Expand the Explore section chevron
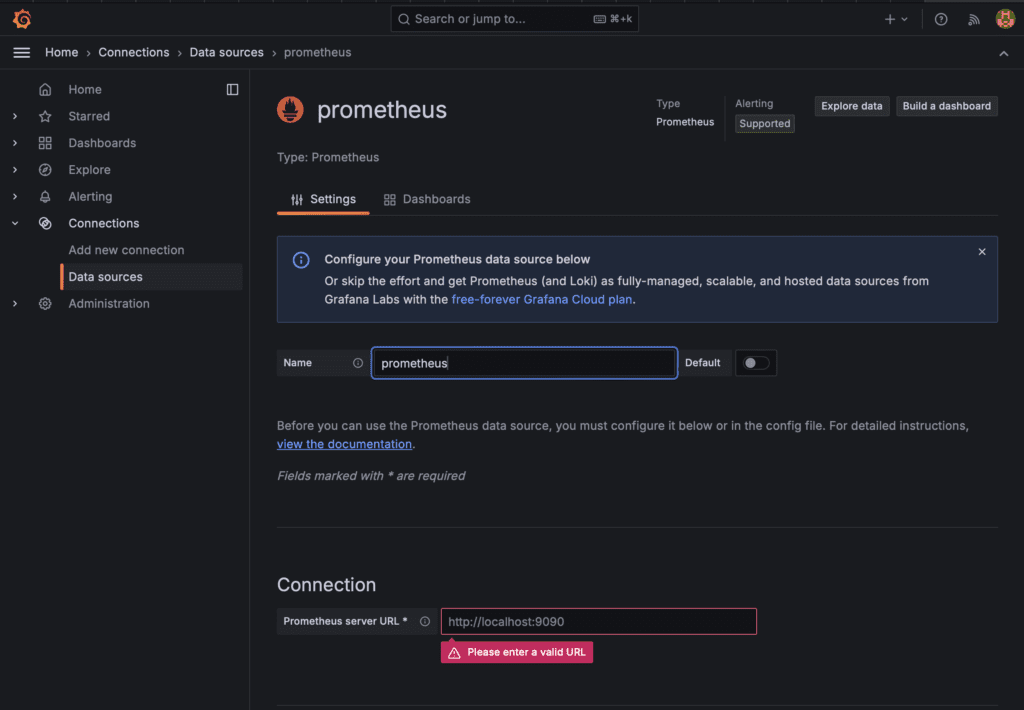The height and width of the screenshot is (710, 1024). [x=15, y=170]
